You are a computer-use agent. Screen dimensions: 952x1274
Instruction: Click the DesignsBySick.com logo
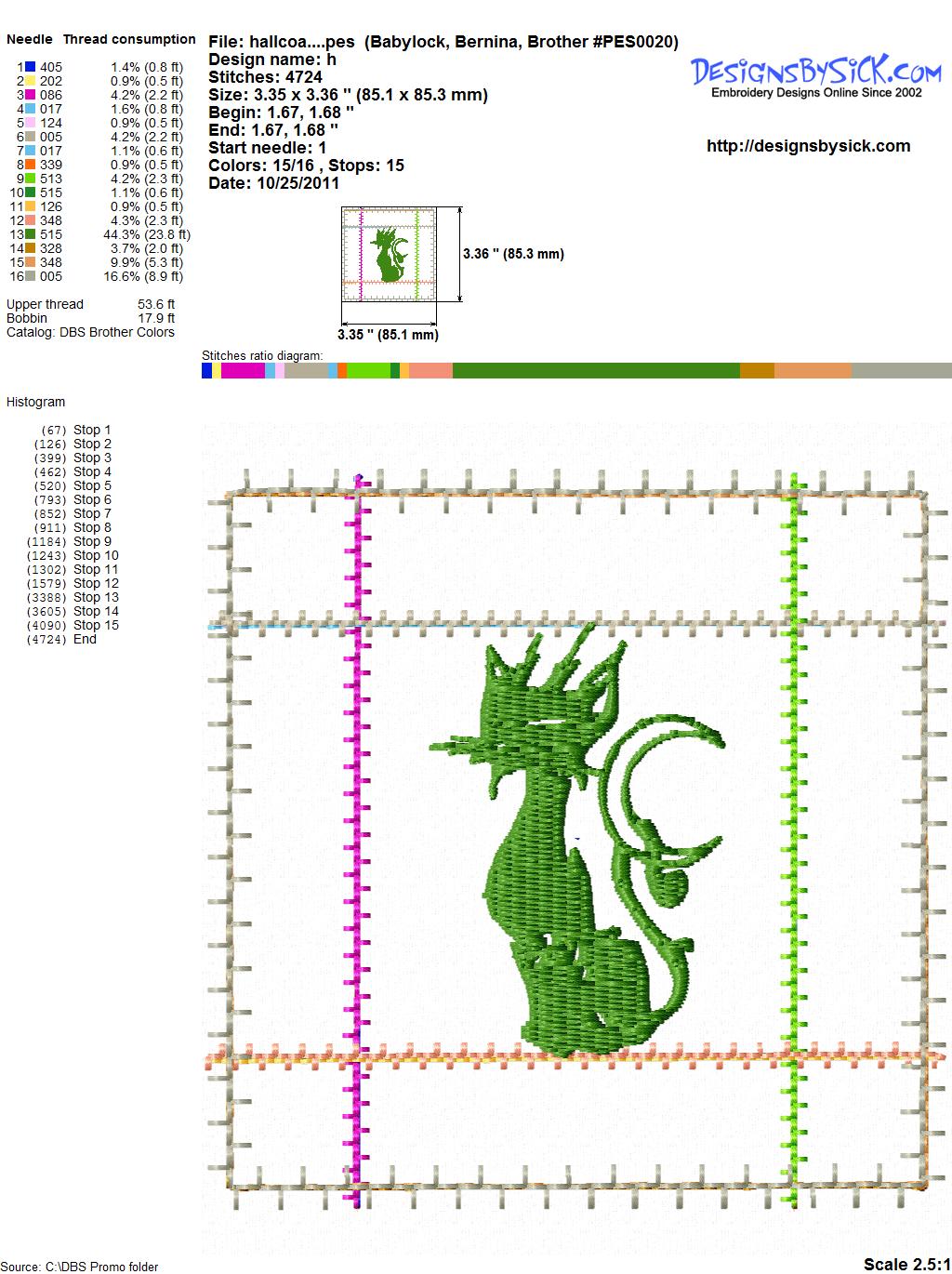click(x=815, y=75)
